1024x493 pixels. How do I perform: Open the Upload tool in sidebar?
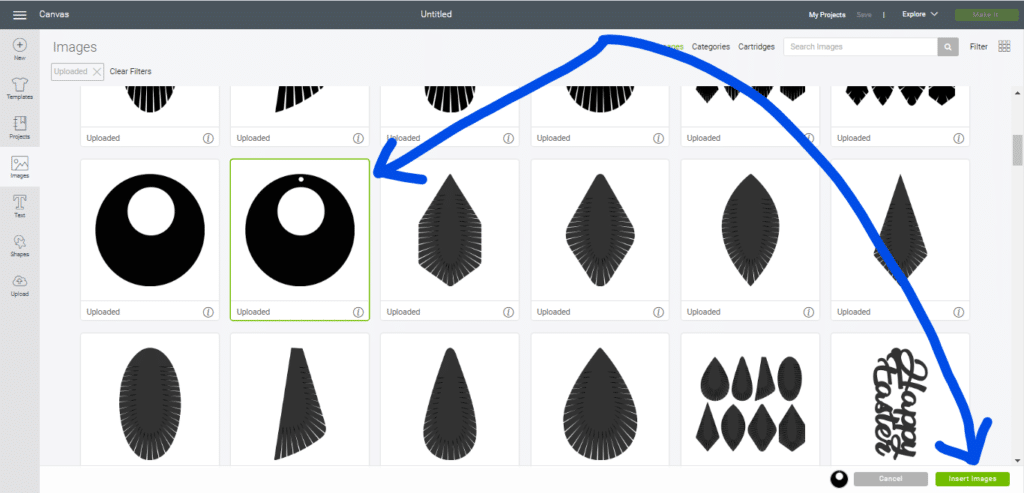coord(20,285)
